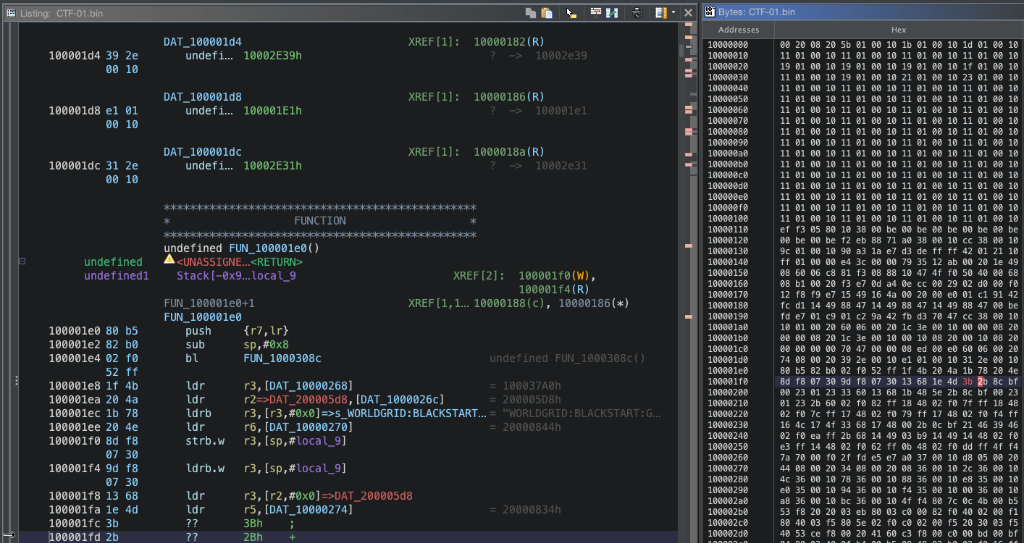Click Bytes viewer address 100001f0
This screenshot has width=1024, height=543.
[728, 382]
